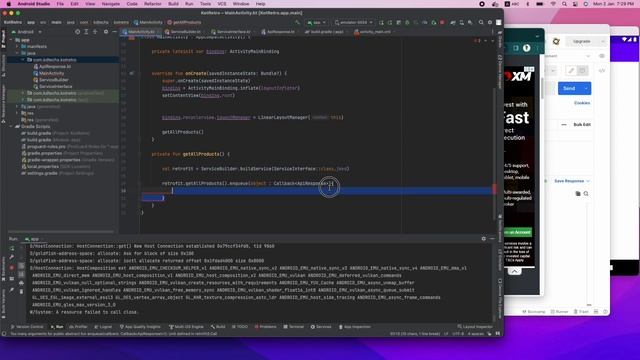
Task: Open the Device Manager side tool window
Action: (x=500, y=72)
